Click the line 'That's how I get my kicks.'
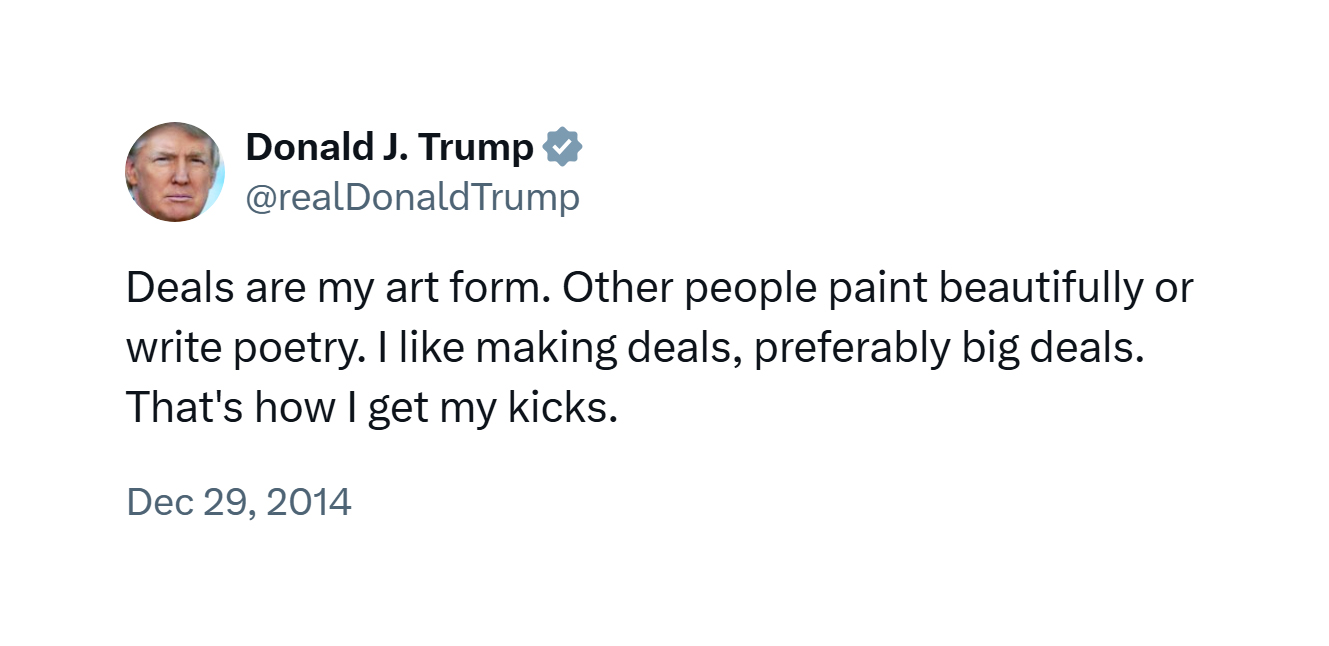Screen dimensions: 1329x646 (x=372, y=409)
